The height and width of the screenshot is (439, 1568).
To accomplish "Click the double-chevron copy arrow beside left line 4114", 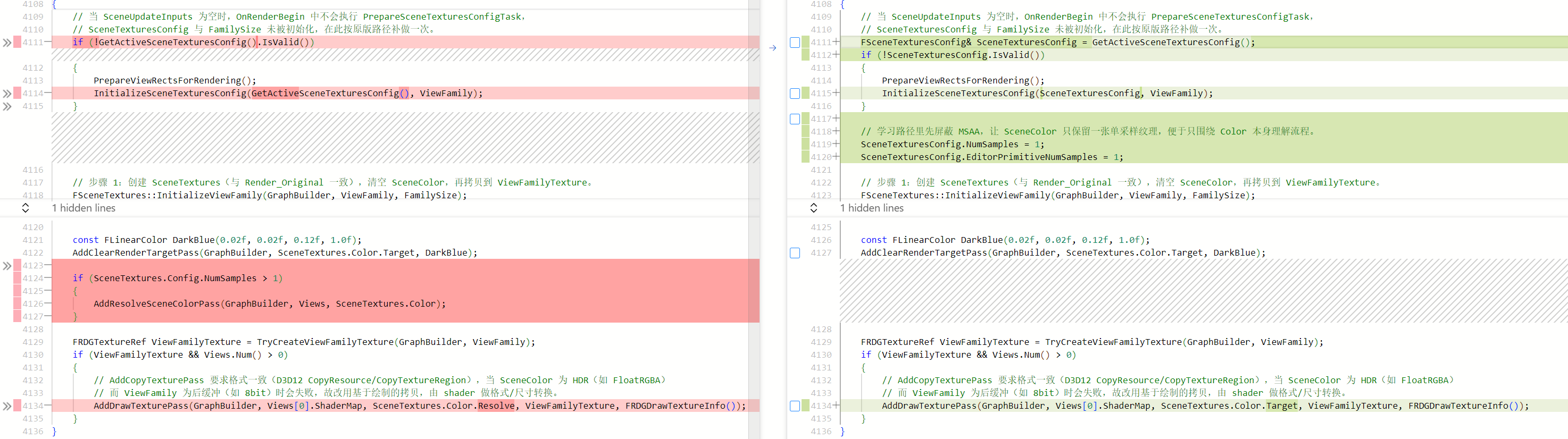I will pyautogui.click(x=7, y=93).
